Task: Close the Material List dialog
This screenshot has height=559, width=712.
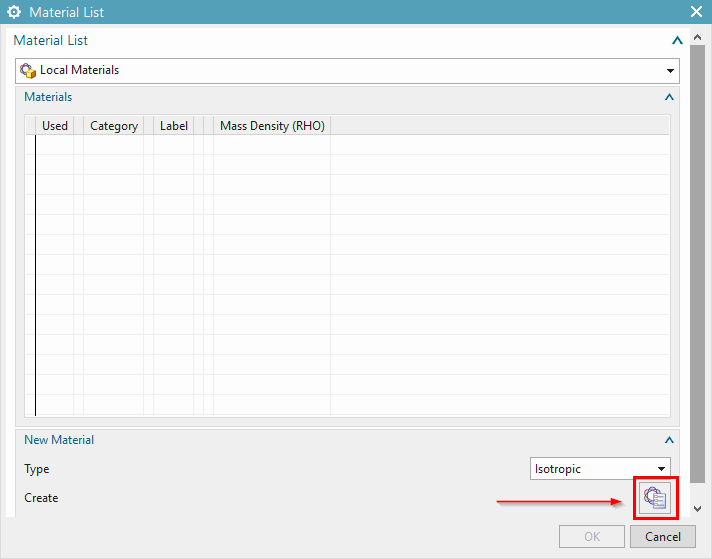Action: [x=697, y=12]
